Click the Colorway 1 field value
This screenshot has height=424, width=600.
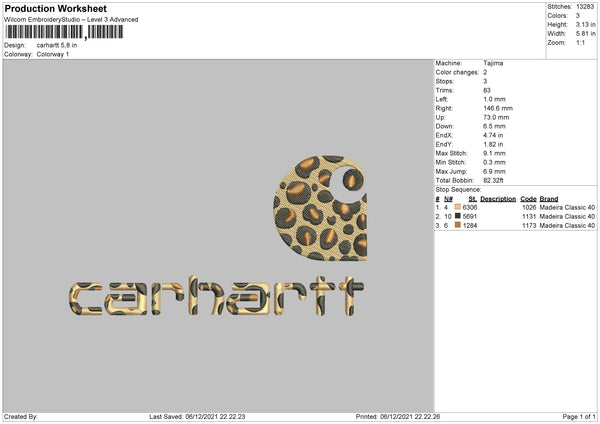(55, 54)
